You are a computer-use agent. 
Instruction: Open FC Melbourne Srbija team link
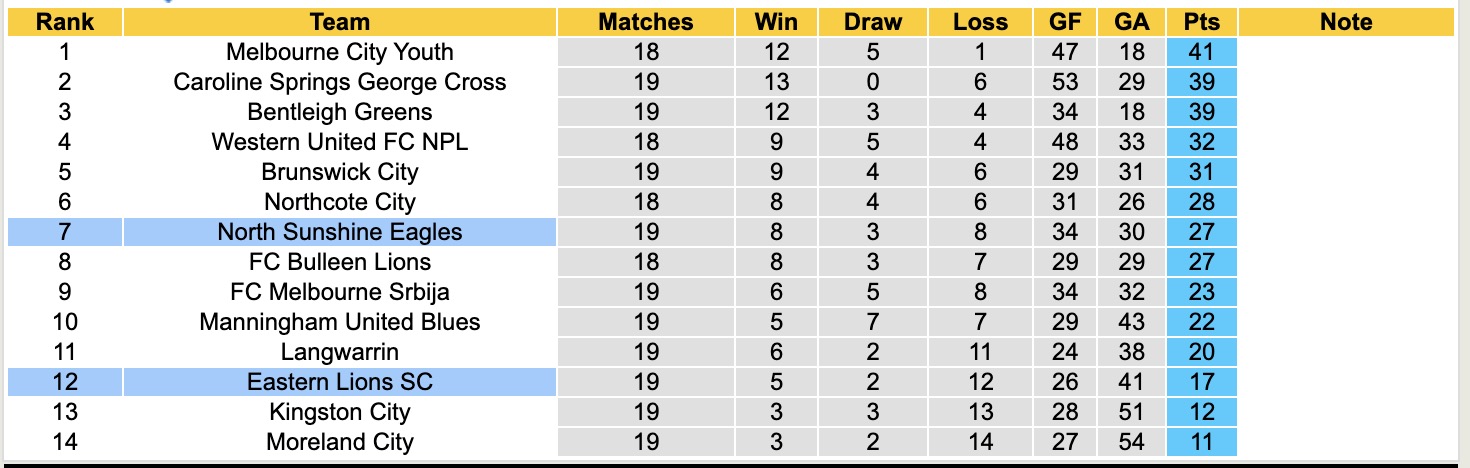coord(340,292)
